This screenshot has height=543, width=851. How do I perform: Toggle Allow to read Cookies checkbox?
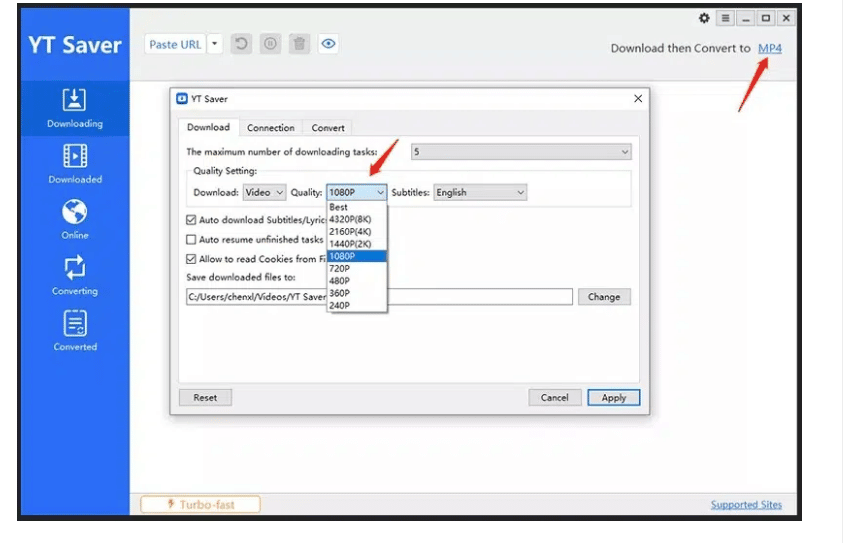pyautogui.click(x=191, y=259)
